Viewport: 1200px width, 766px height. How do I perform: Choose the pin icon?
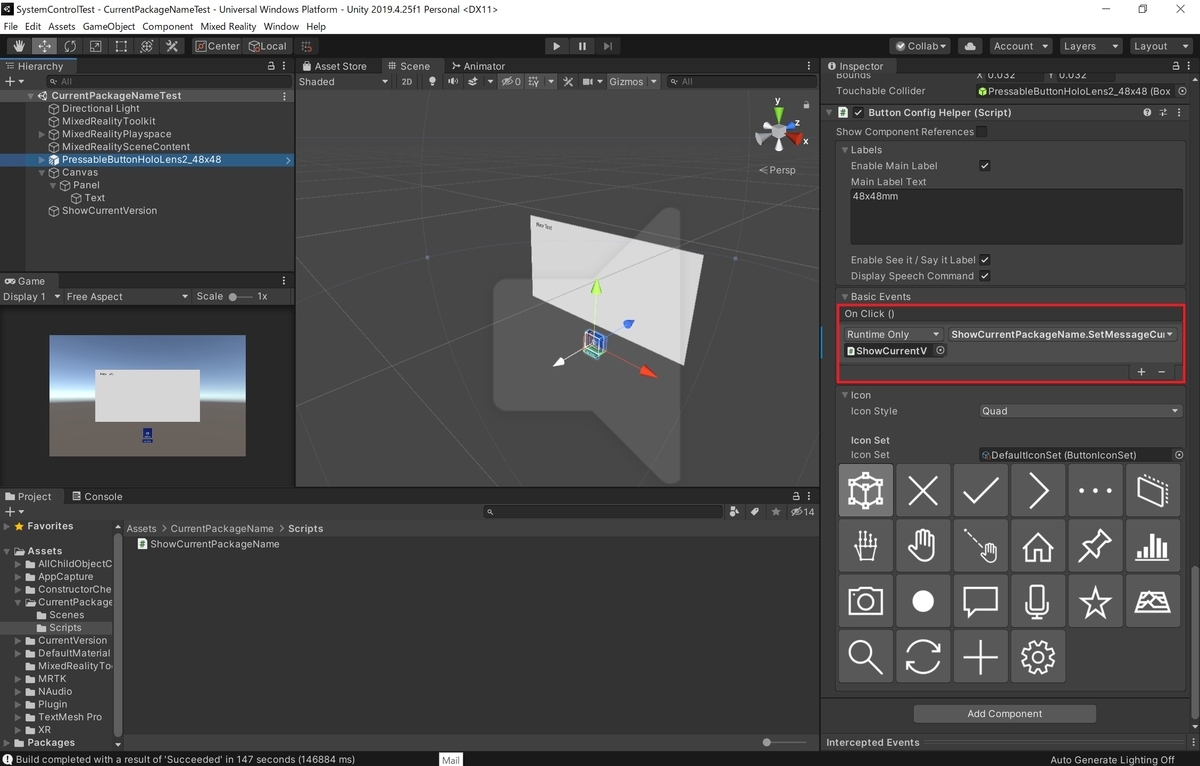(1095, 546)
